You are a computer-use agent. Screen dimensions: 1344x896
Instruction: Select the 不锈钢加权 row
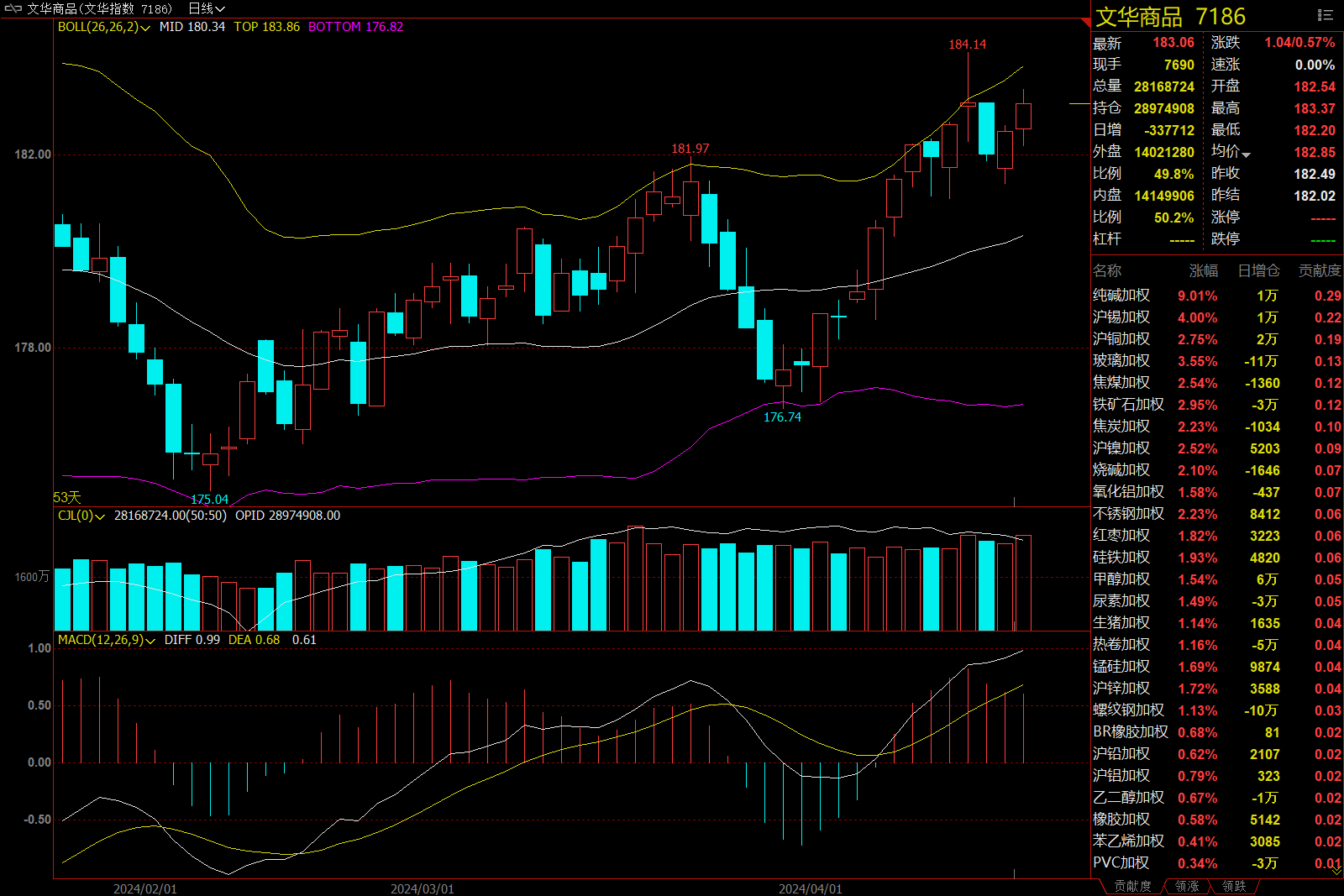1217,514
